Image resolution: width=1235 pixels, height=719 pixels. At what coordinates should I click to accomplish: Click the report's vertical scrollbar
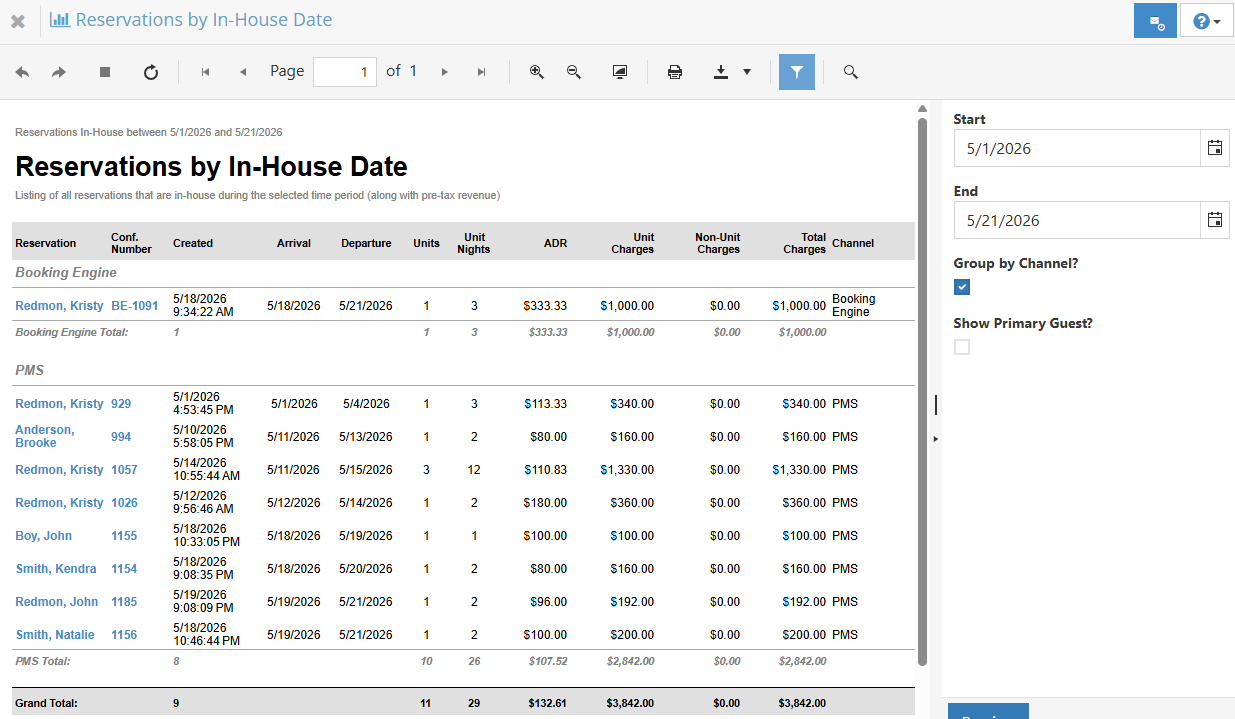pos(923,390)
